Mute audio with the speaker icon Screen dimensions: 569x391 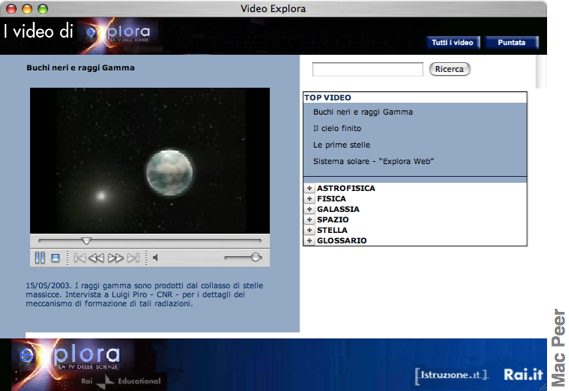click(x=155, y=258)
